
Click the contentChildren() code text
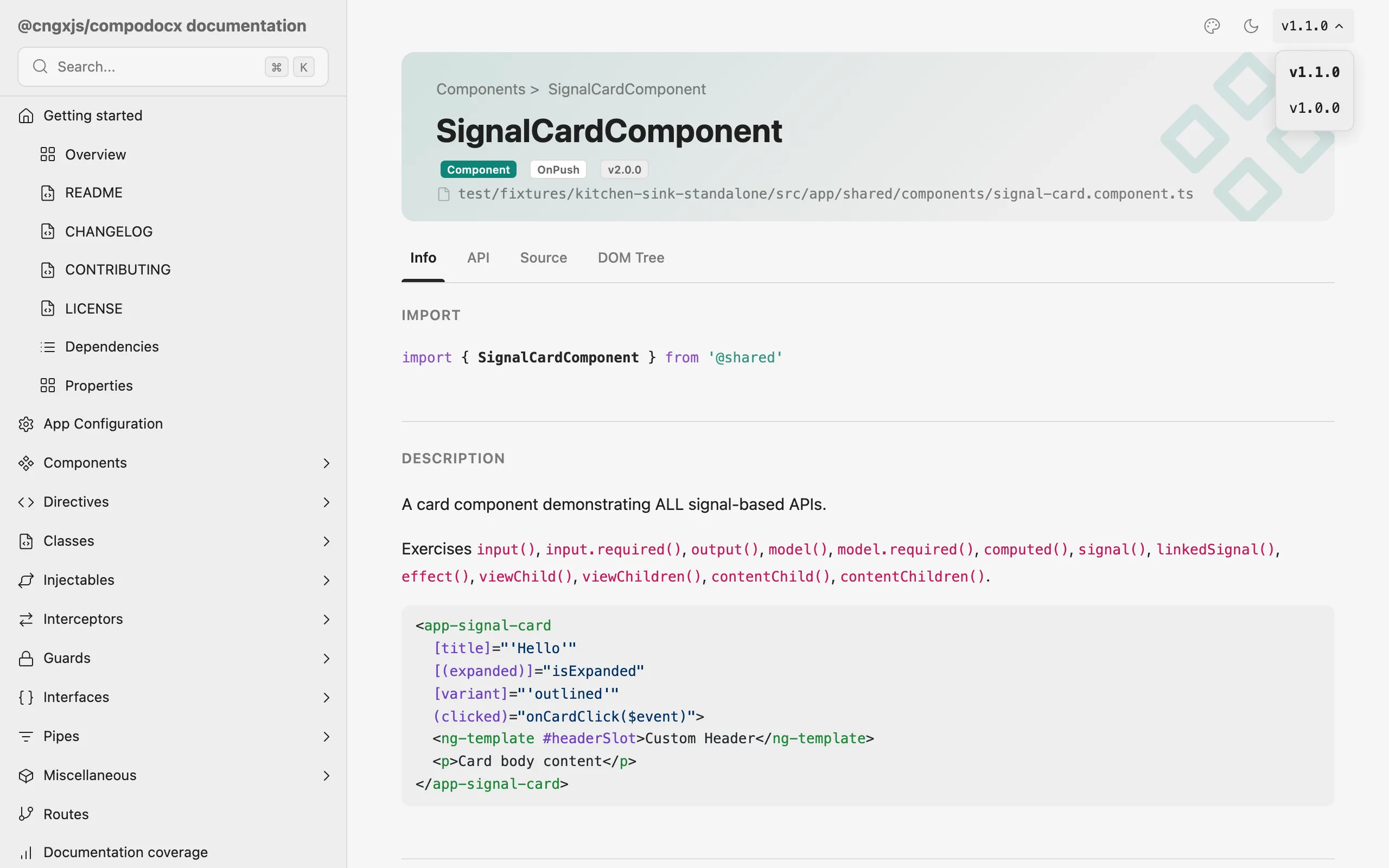tap(913, 576)
